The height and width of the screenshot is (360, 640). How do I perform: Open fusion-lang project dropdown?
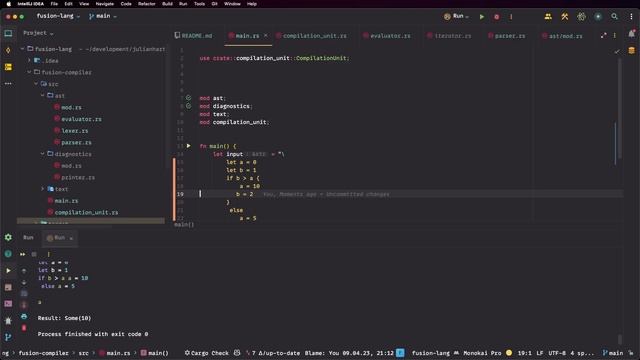pyautogui.click(x=58, y=16)
